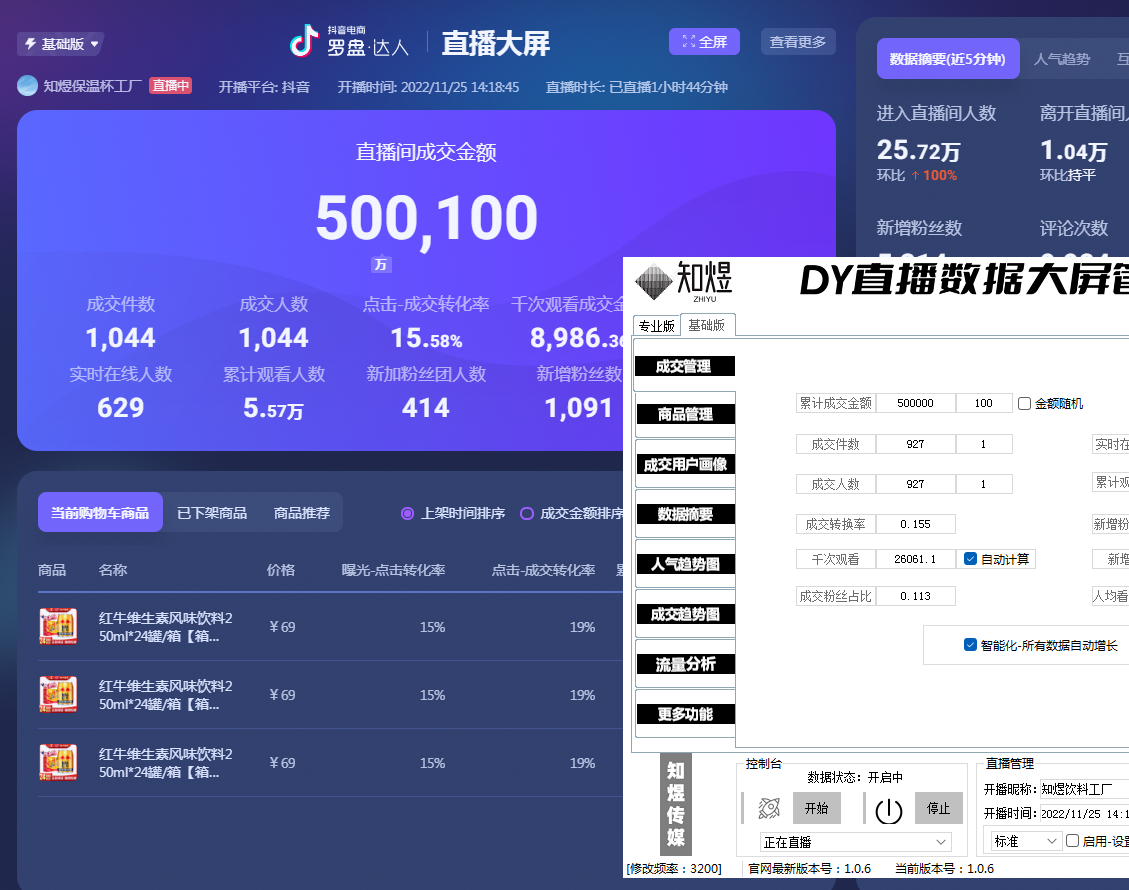Open the 商品管理 panel
Viewport: 1129px width, 890px height.
(x=685, y=413)
